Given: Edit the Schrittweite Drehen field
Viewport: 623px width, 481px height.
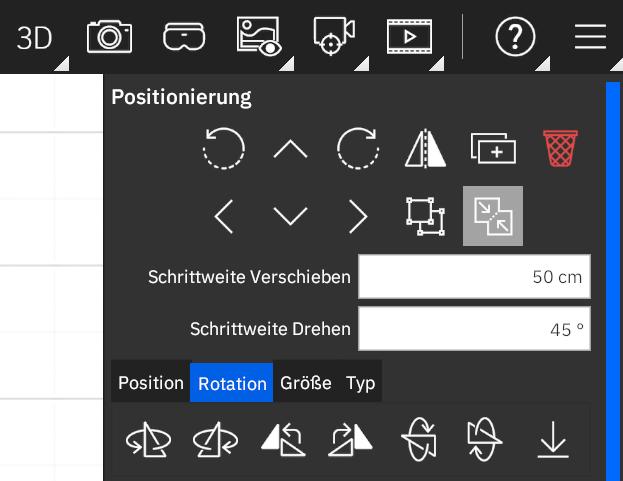Looking at the screenshot, I should coord(474,328).
